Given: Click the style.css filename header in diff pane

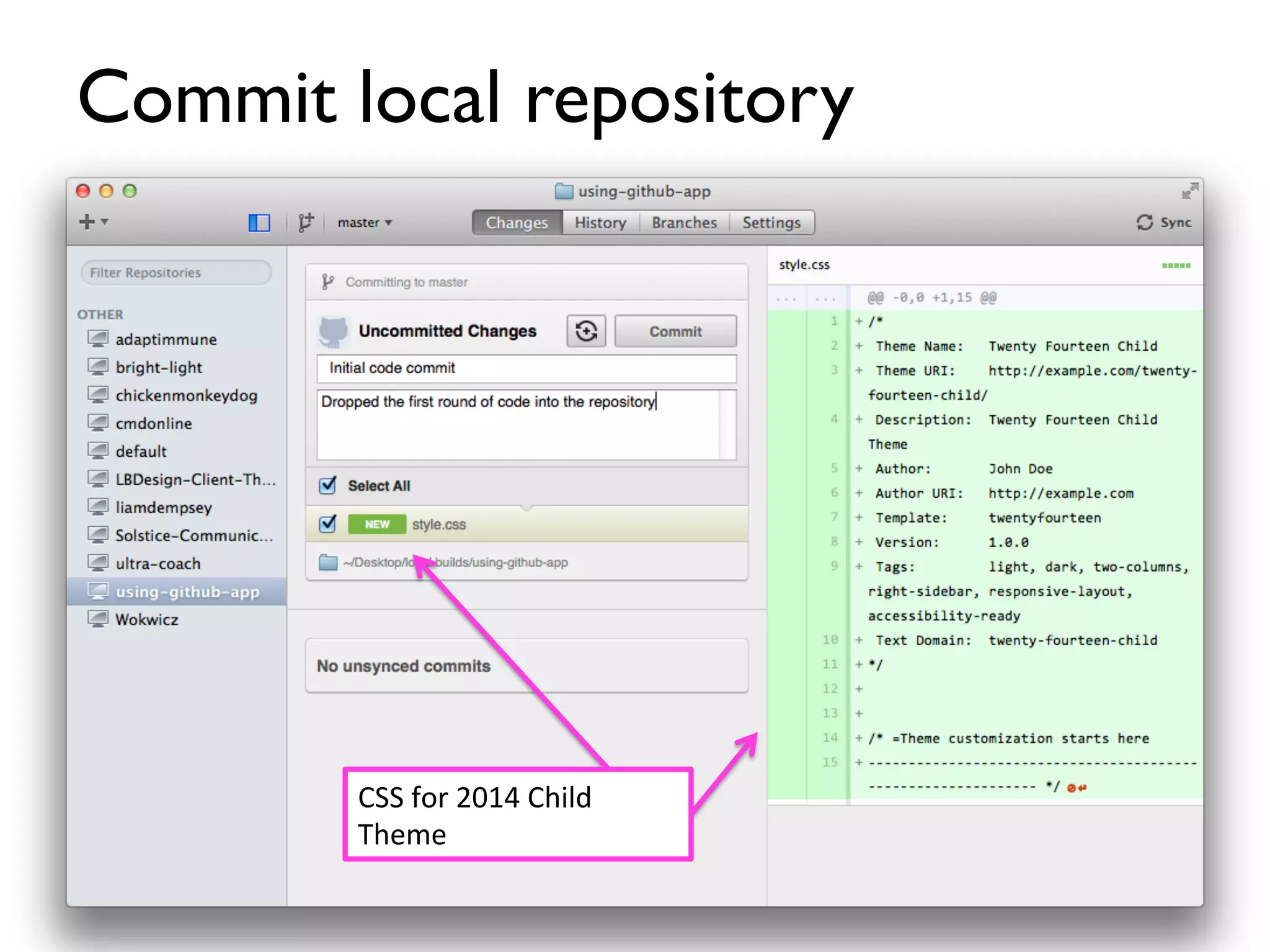Looking at the screenshot, I should (x=804, y=265).
